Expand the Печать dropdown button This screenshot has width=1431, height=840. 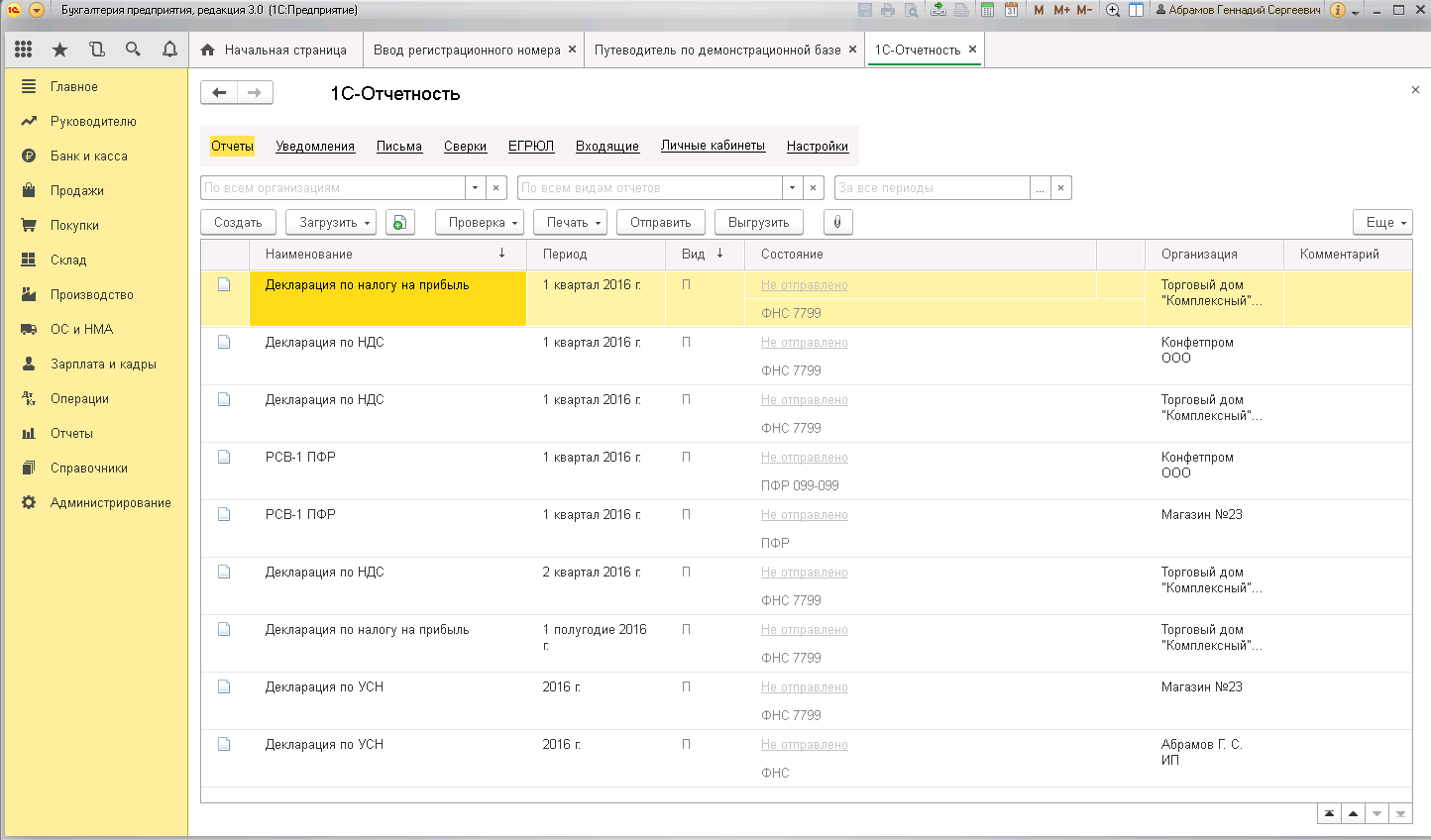coord(571,223)
